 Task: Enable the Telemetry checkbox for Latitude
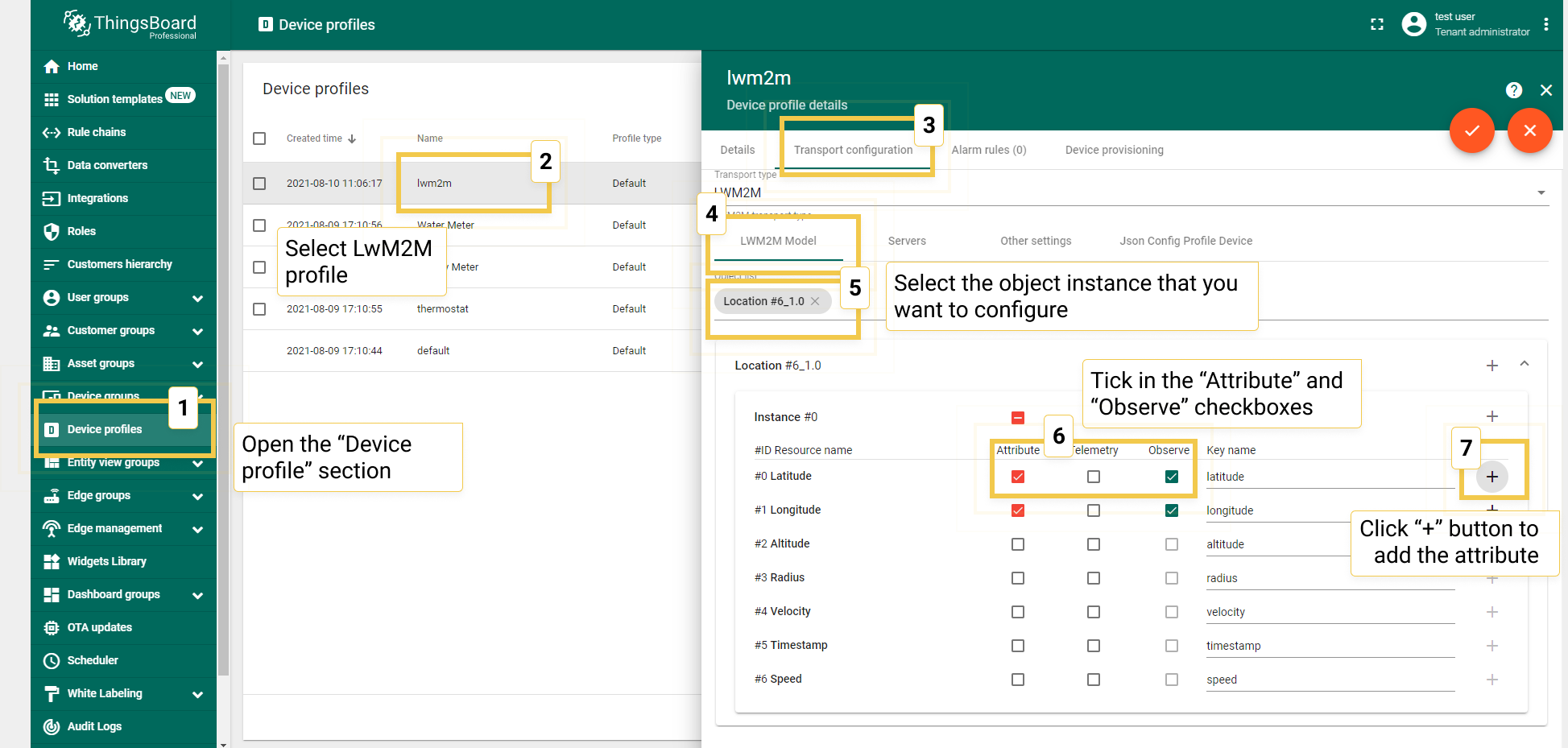pyautogui.click(x=1093, y=477)
